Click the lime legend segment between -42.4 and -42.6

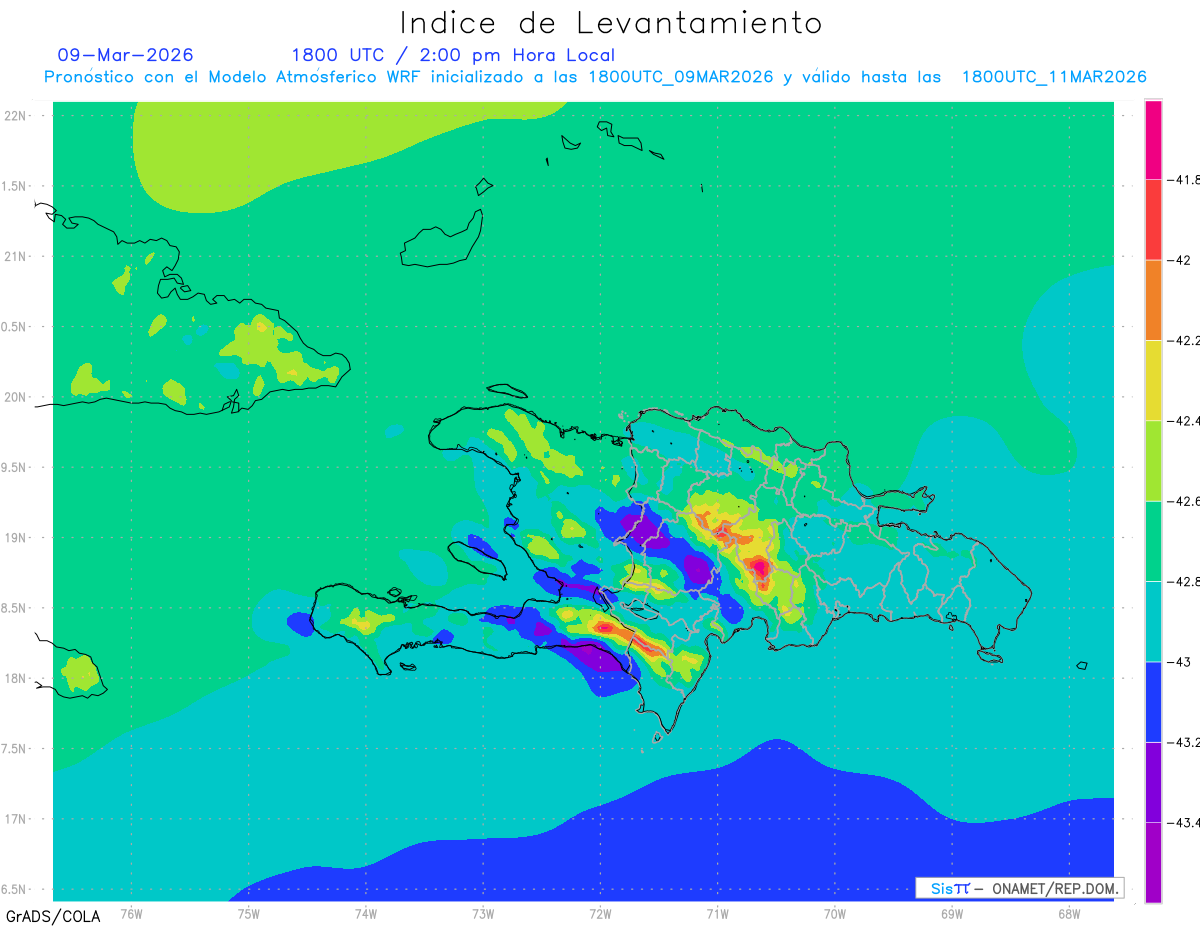point(1153,461)
